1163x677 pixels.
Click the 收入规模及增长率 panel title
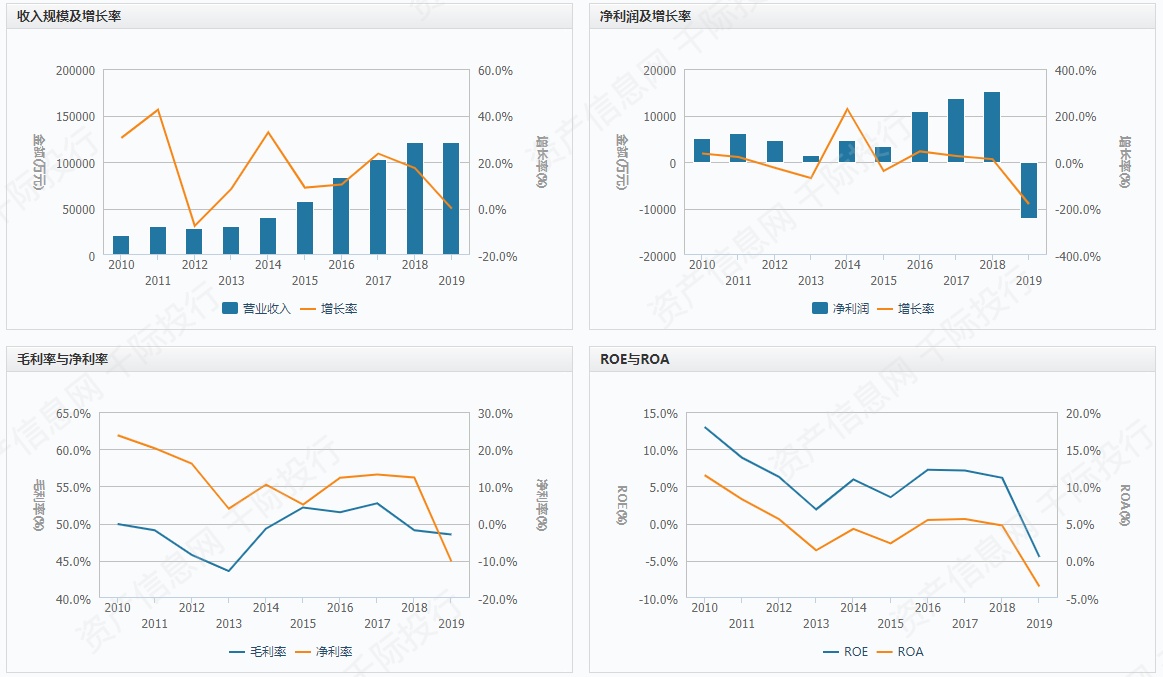pyautogui.click(x=69, y=16)
